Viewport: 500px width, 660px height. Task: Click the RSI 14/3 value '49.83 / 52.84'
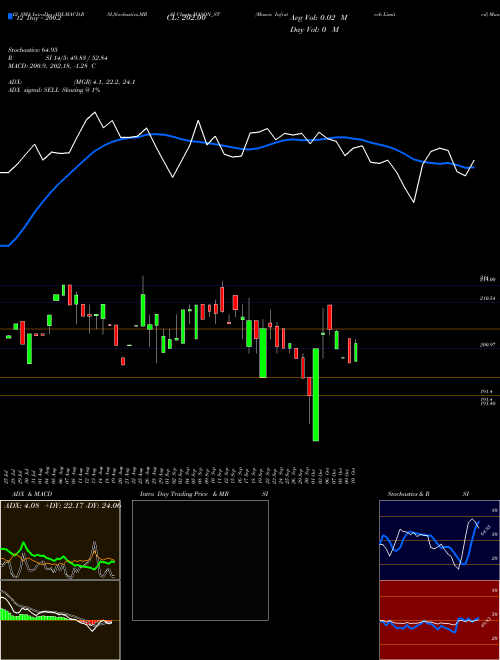tap(87, 58)
